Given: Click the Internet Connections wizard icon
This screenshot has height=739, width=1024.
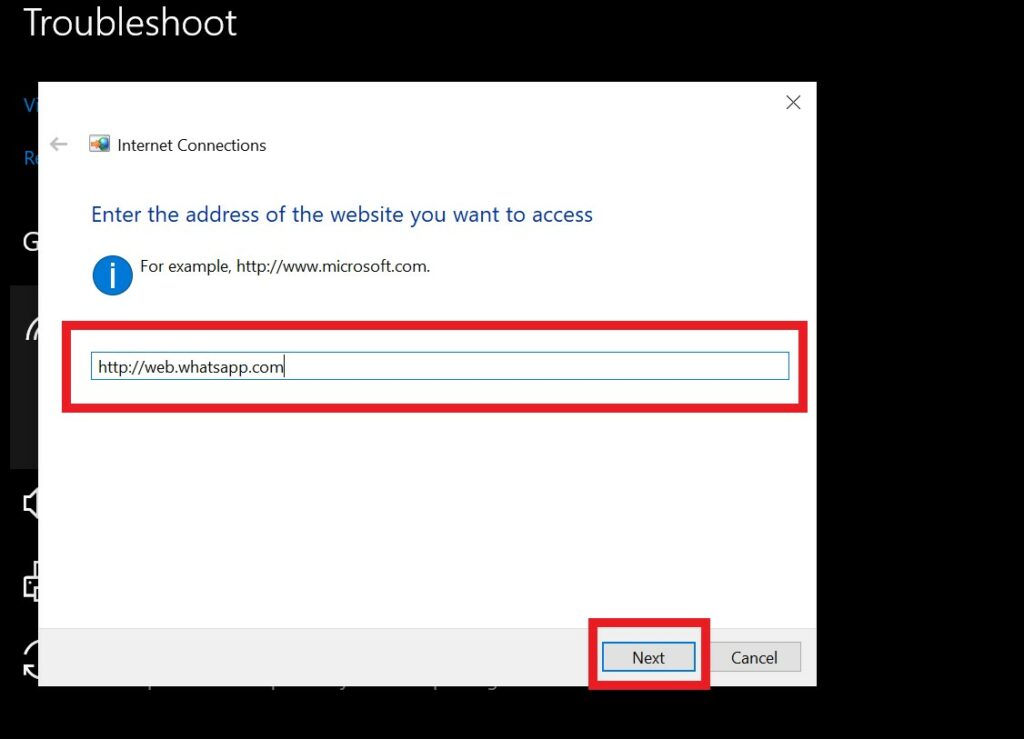Looking at the screenshot, I should pos(99,144).
